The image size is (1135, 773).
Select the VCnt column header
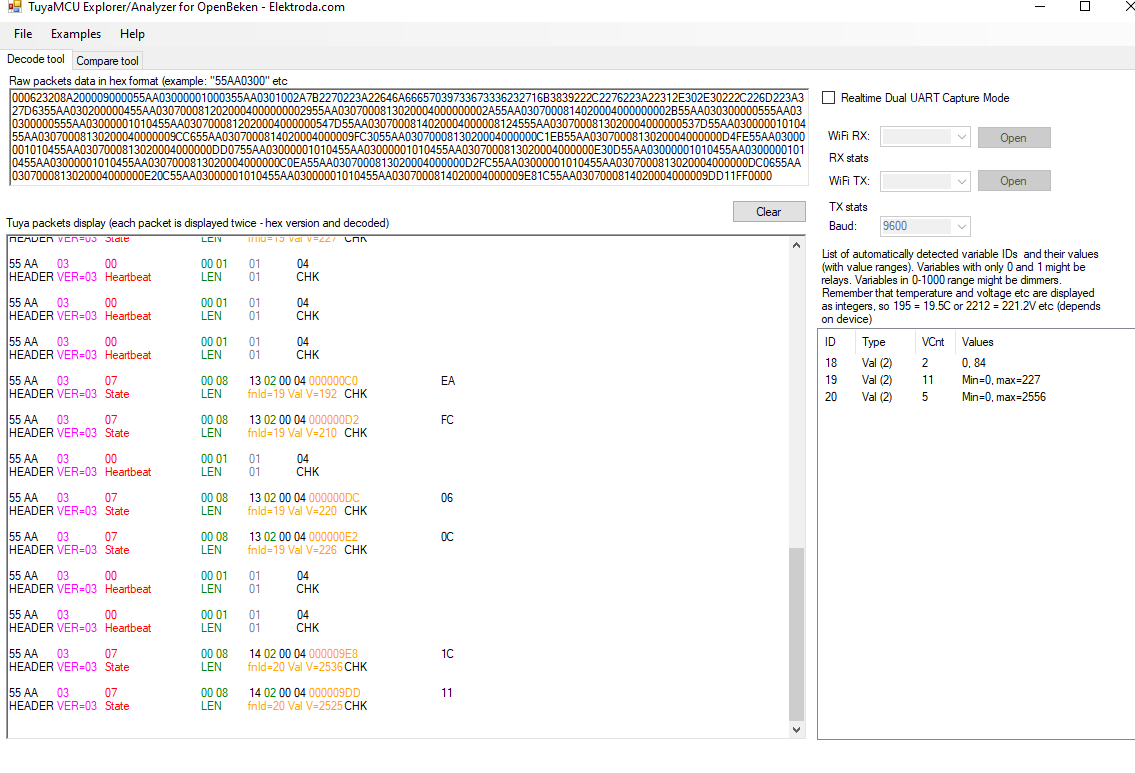(933, 342)
